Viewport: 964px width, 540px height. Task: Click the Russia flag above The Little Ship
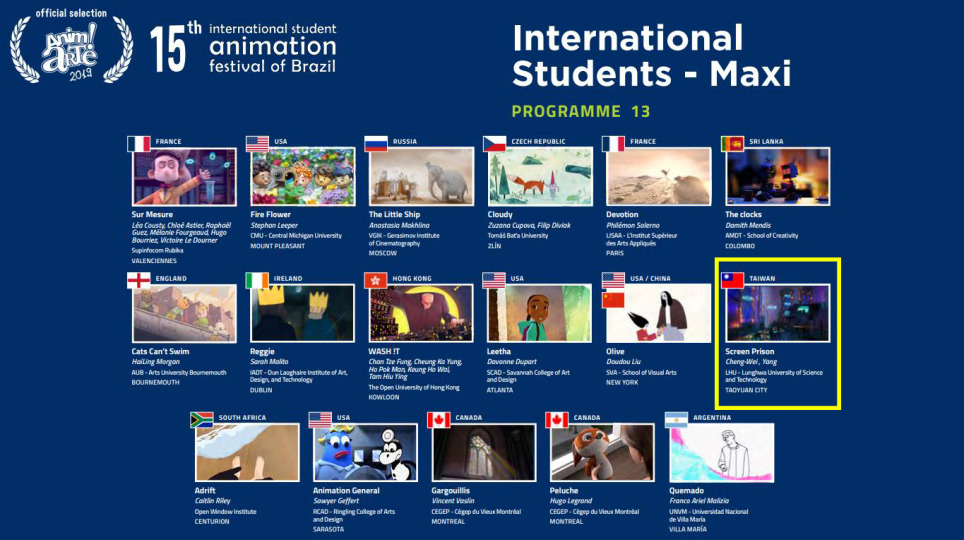tap(376, 143)
